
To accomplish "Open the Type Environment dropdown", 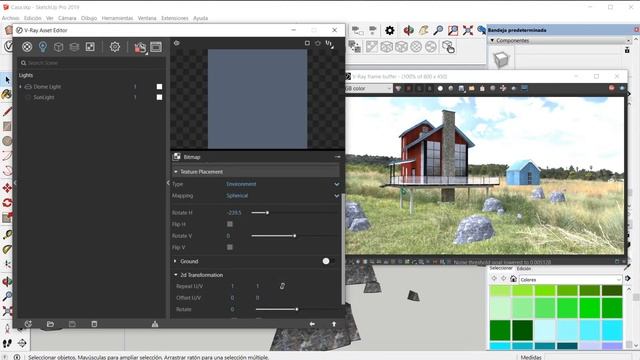I will (282, 184).
